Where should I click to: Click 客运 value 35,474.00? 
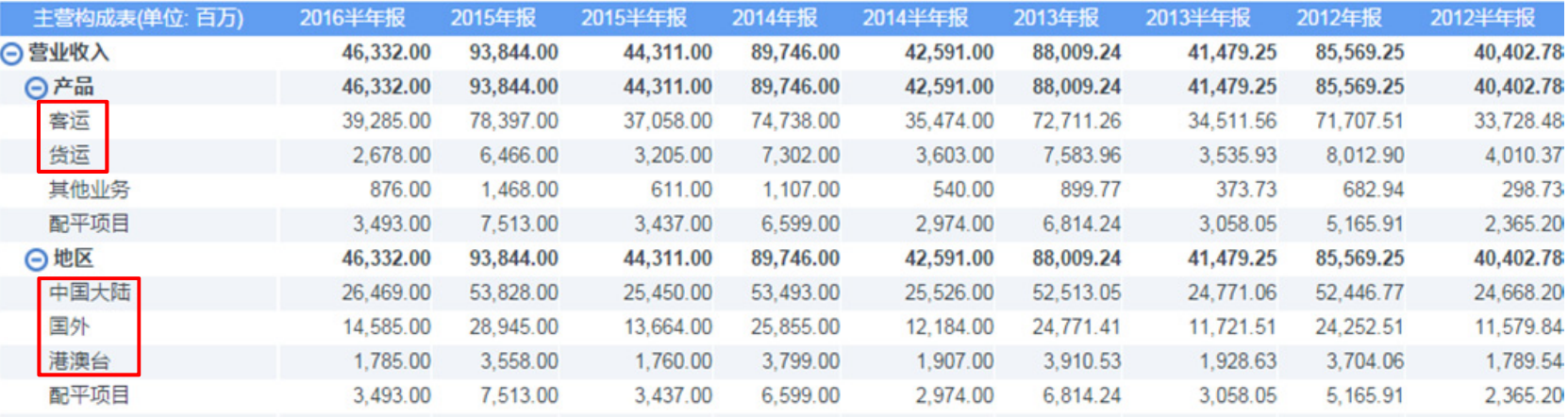pos(949,121)
